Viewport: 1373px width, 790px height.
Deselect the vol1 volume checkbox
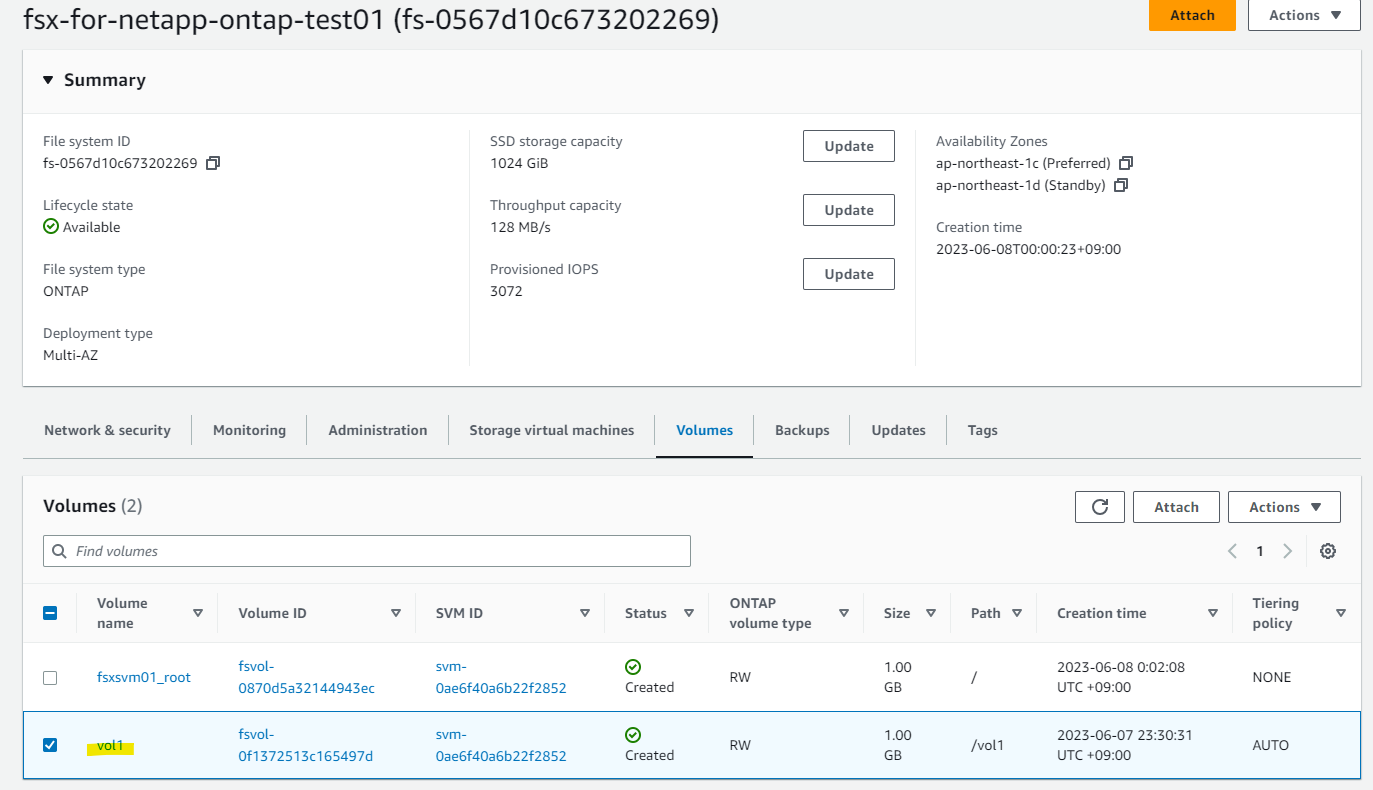click(x=50, y=745)
